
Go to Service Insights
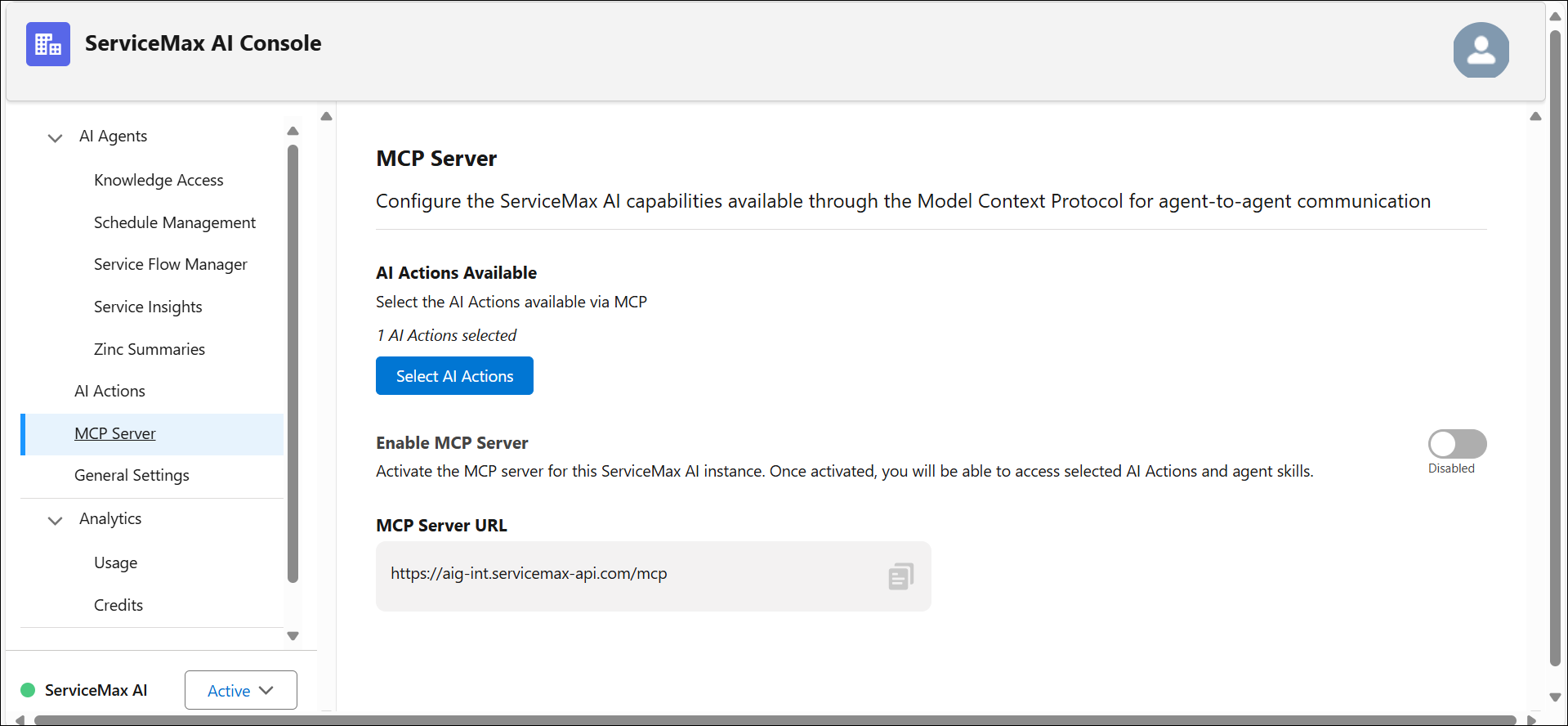[148, 307]
